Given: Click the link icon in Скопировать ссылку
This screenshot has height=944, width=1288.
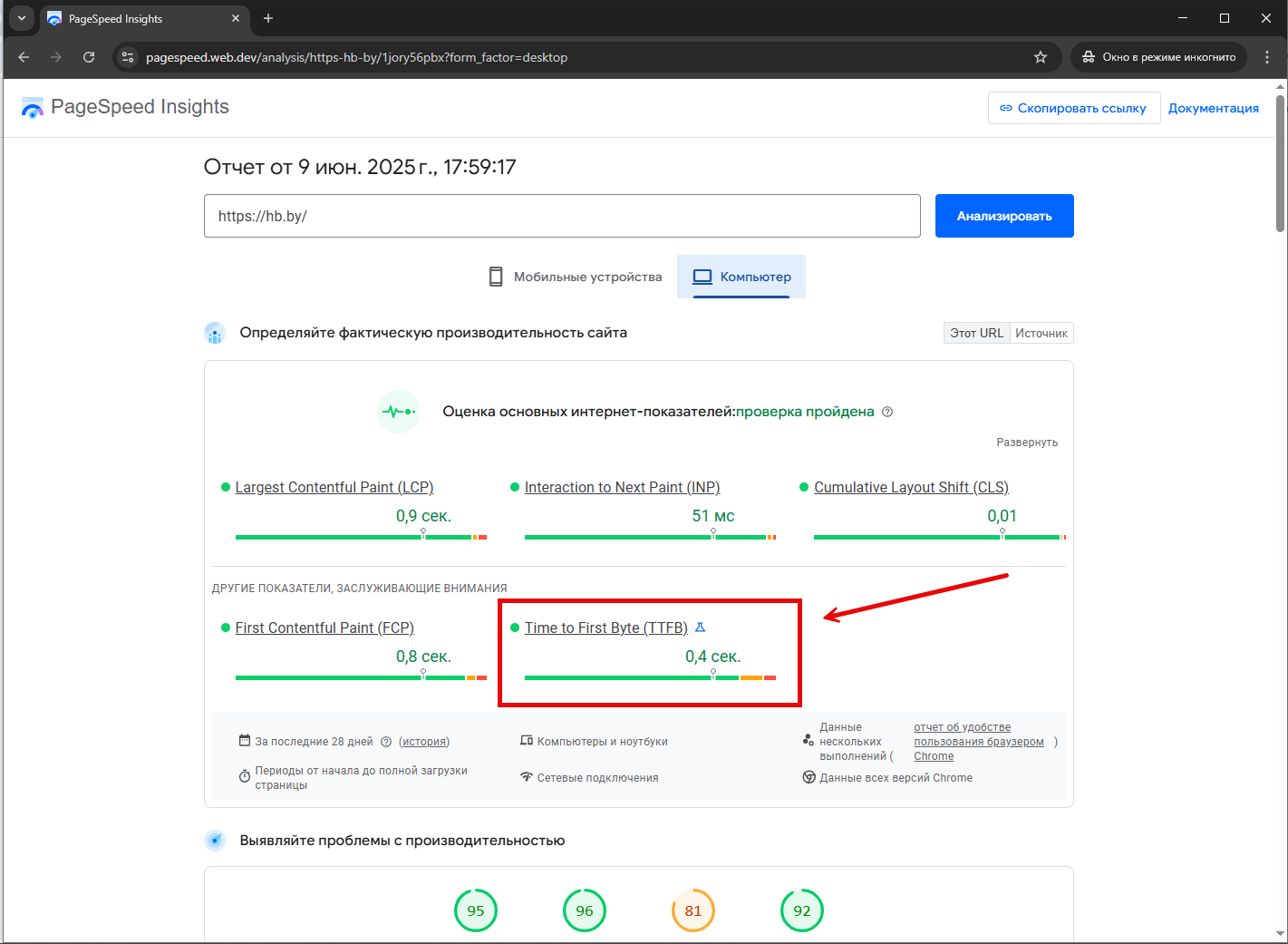Looking at the screenshot, I should [1006, 108].
